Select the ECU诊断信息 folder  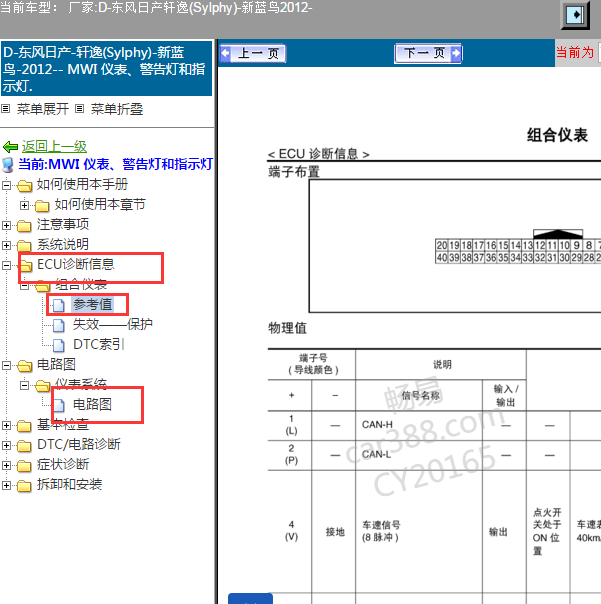tap(76, 264)
